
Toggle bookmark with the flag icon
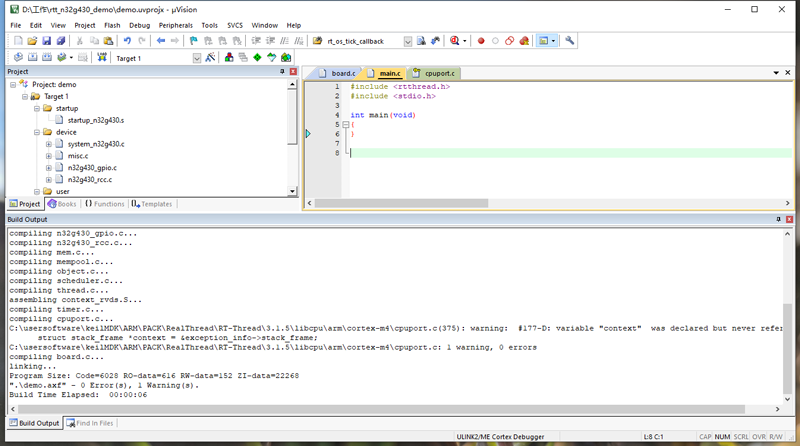pos(193,41)
